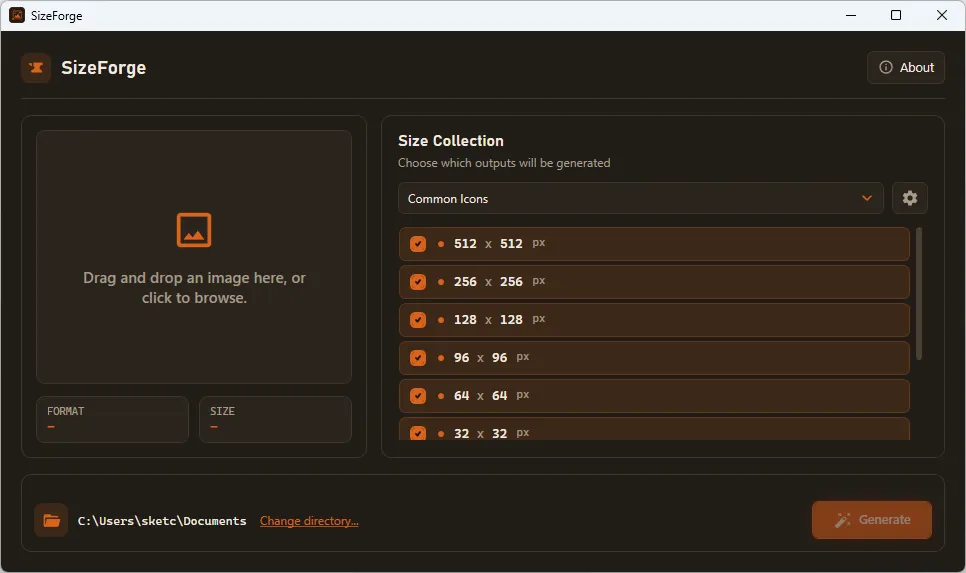Click the SizeForge anvil logo icon
The height and width of the screenshot is (573, 966).
click(36, 68)
